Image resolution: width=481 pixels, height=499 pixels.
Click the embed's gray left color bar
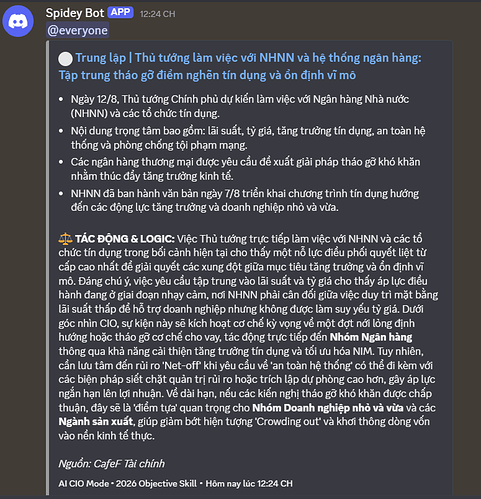point(48,268)
